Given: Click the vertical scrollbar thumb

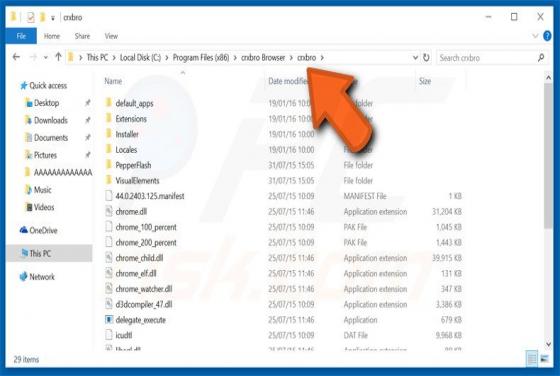Looking at the screenshot, I should tap(548, 156).
